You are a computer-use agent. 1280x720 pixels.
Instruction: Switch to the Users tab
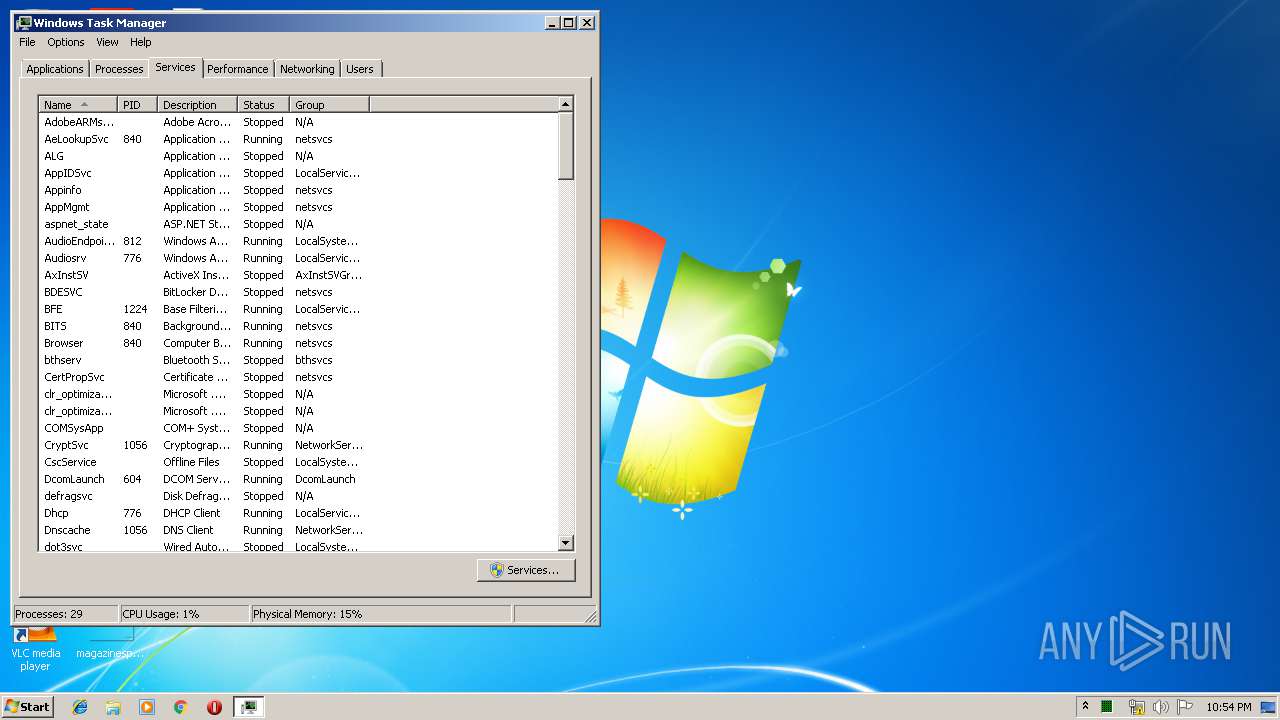pyautogui.click(x=360, y=69)
